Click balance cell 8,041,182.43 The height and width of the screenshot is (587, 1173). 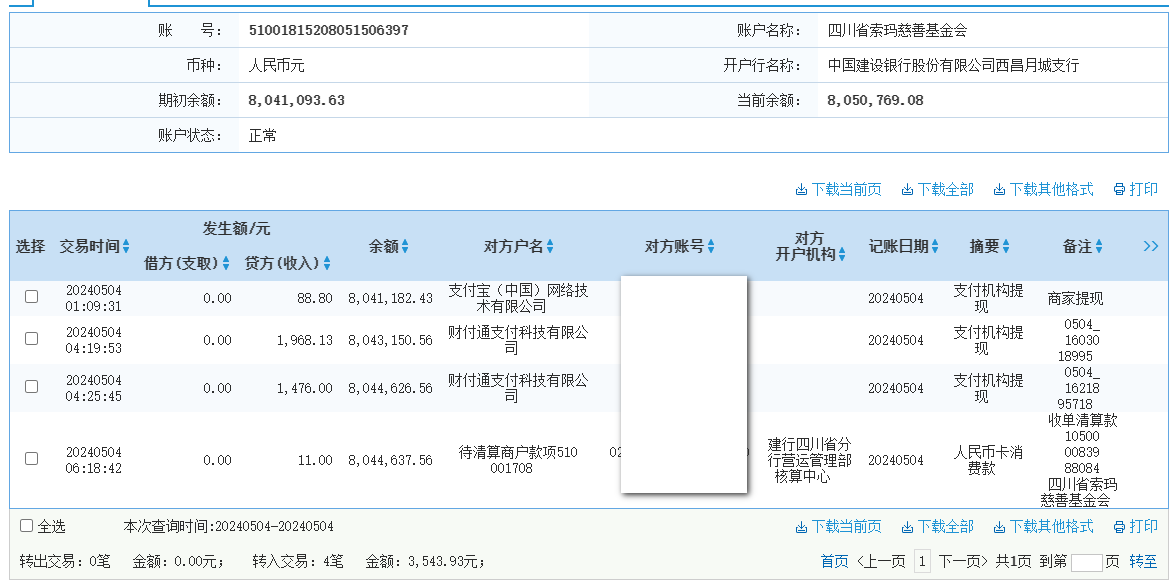[390, 298]
